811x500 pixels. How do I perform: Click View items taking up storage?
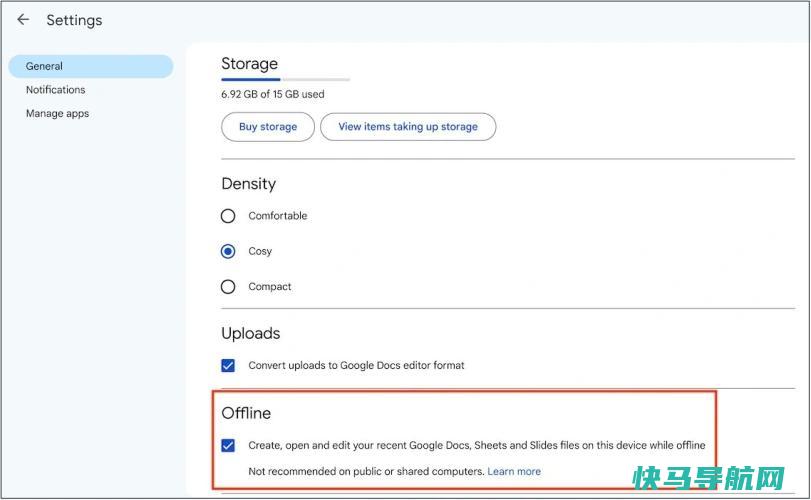pos(408,127)
